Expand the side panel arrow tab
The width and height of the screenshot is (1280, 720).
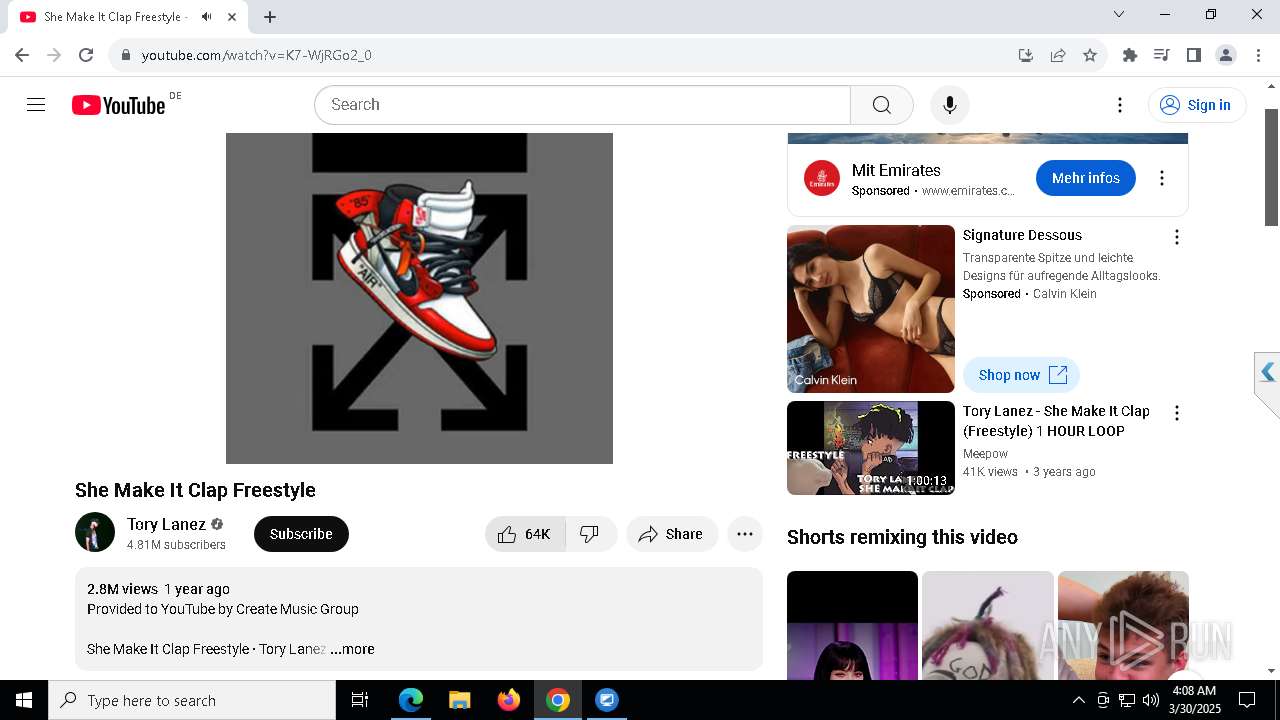pyautogui.click(x=1268, y=373)
